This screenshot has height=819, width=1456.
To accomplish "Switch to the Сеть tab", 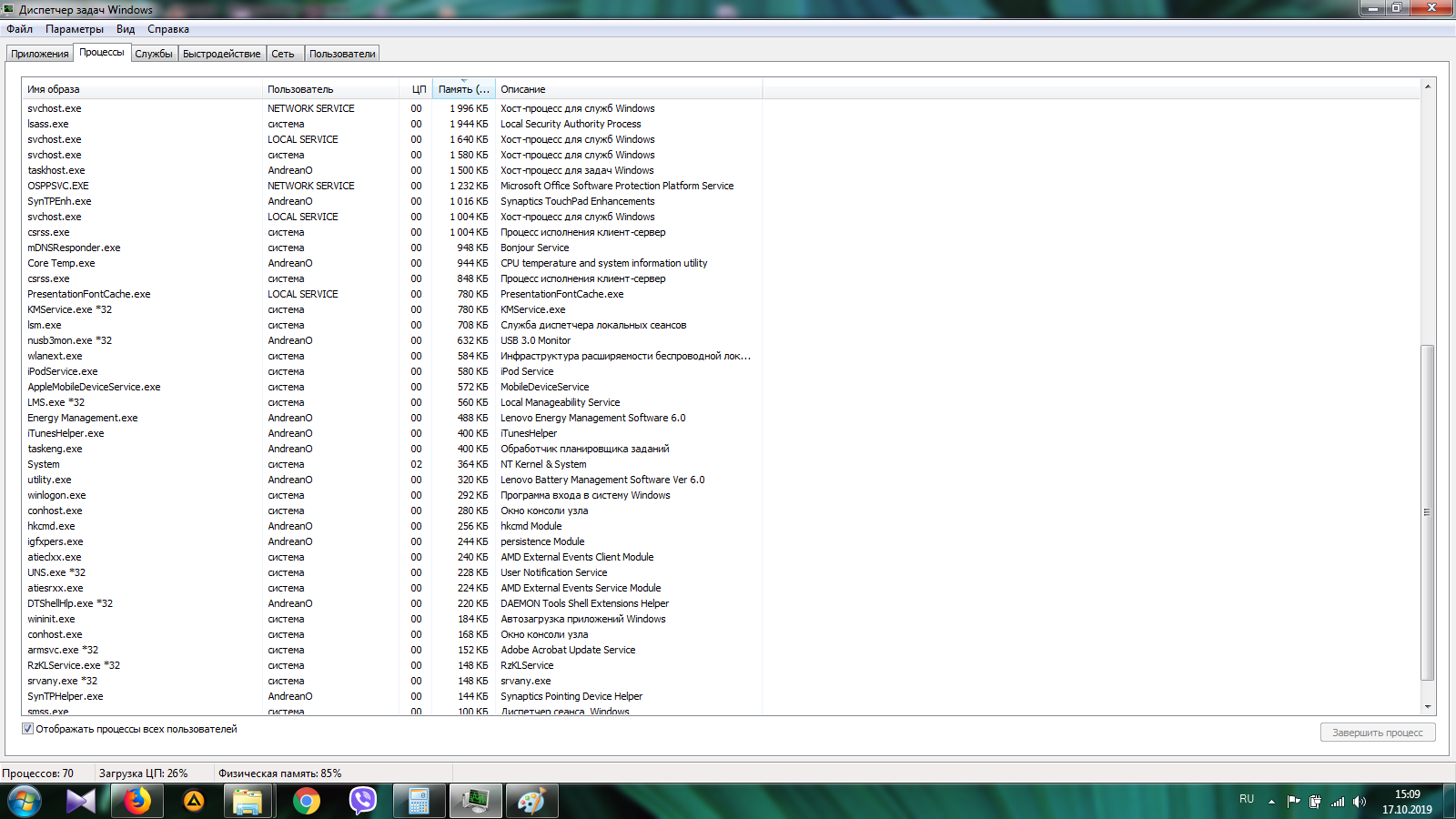I will [283, 54].
